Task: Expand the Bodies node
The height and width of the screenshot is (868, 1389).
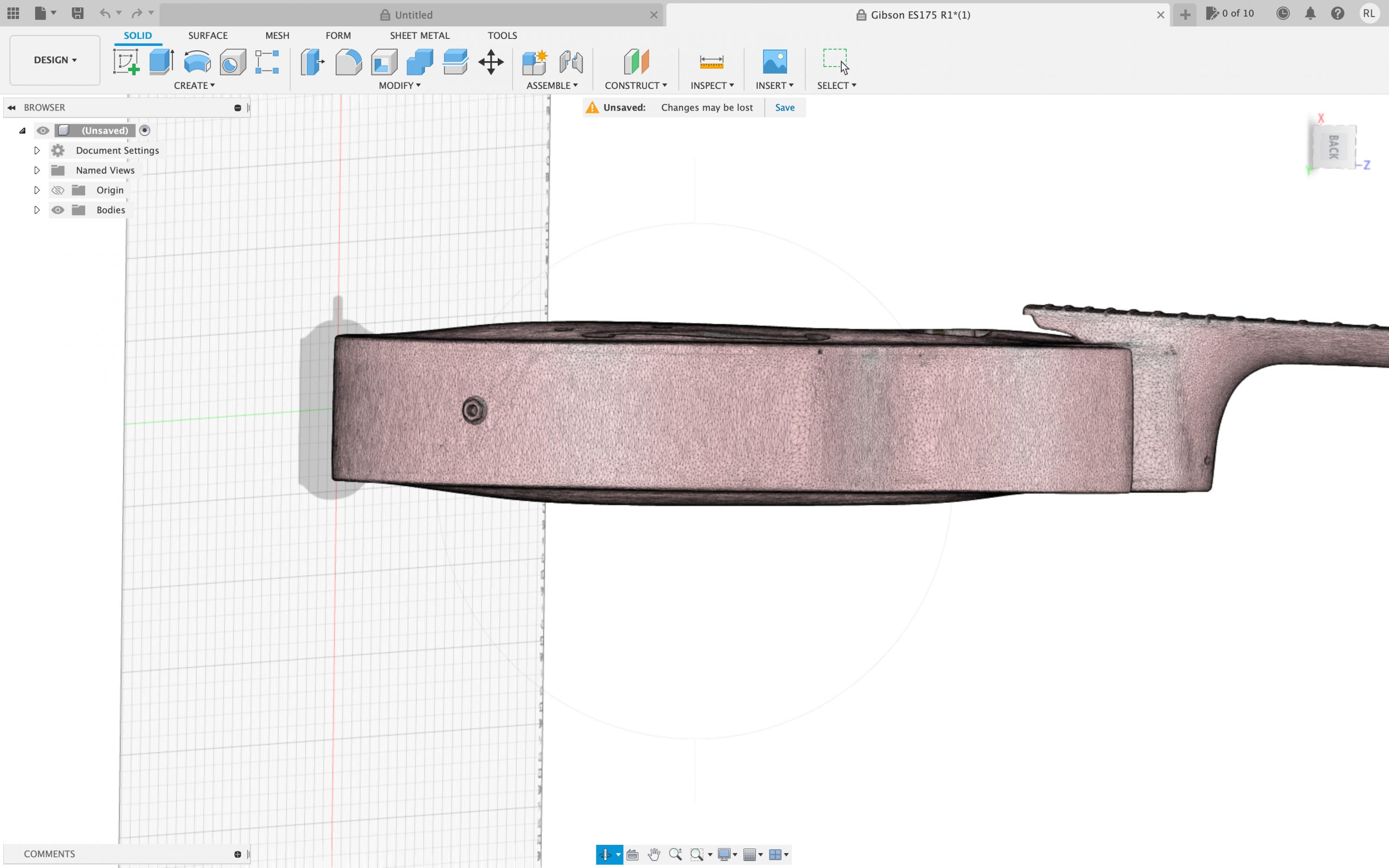Action: (x=37, y=210)
